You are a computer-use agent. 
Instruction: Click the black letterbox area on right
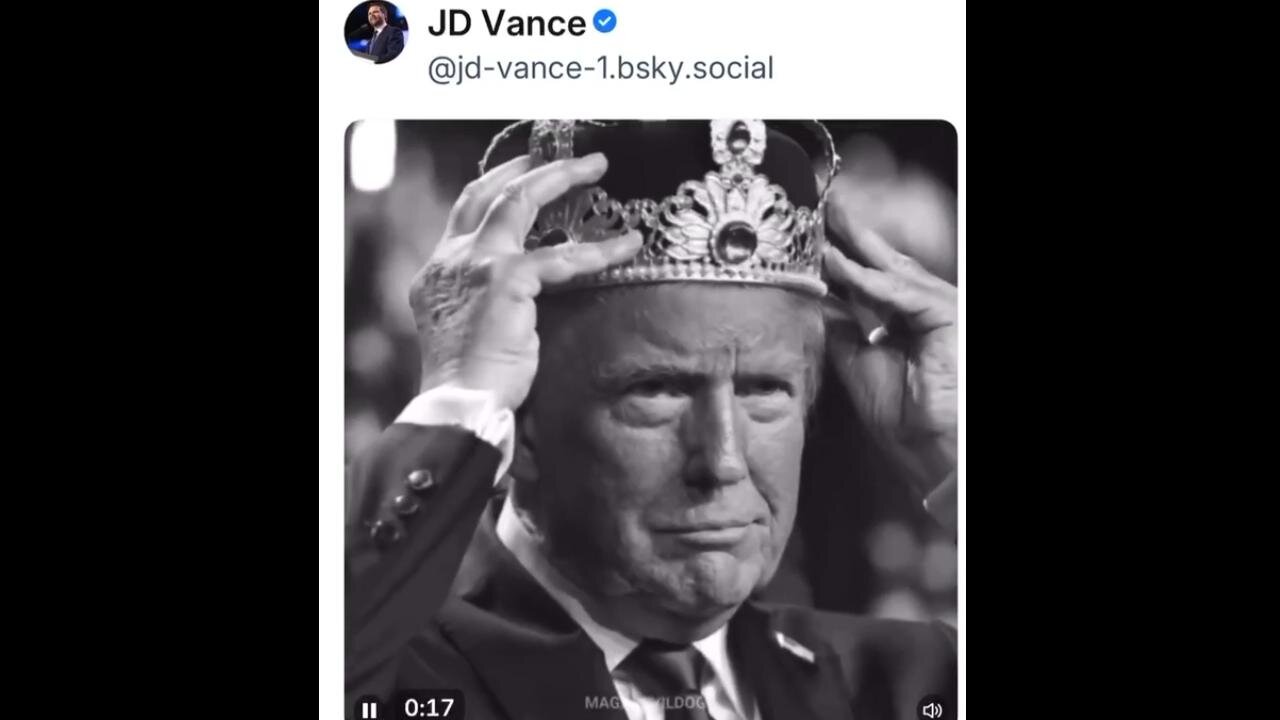[1120, 360]
